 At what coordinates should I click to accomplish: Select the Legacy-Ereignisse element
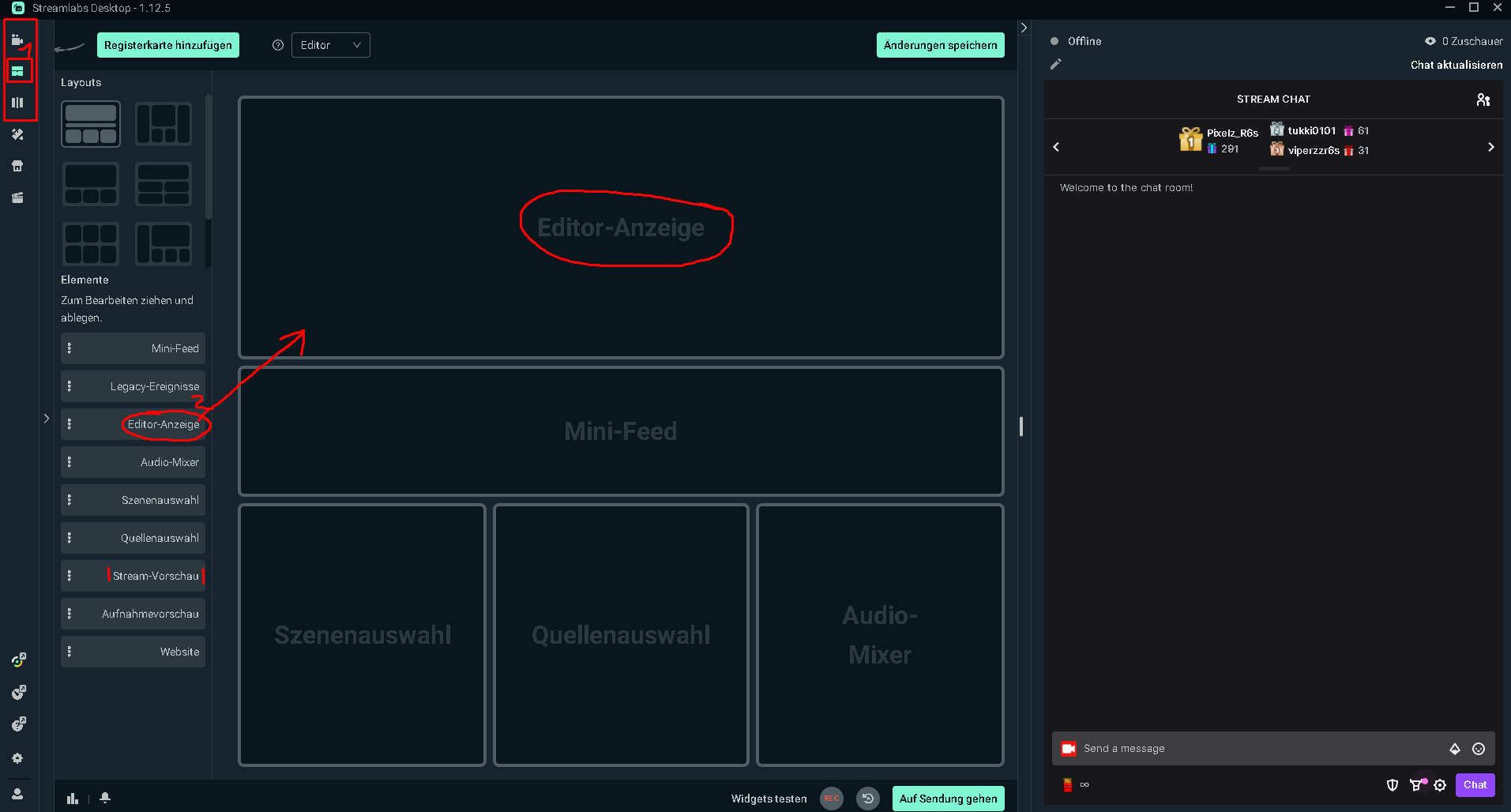click(133, 386)
